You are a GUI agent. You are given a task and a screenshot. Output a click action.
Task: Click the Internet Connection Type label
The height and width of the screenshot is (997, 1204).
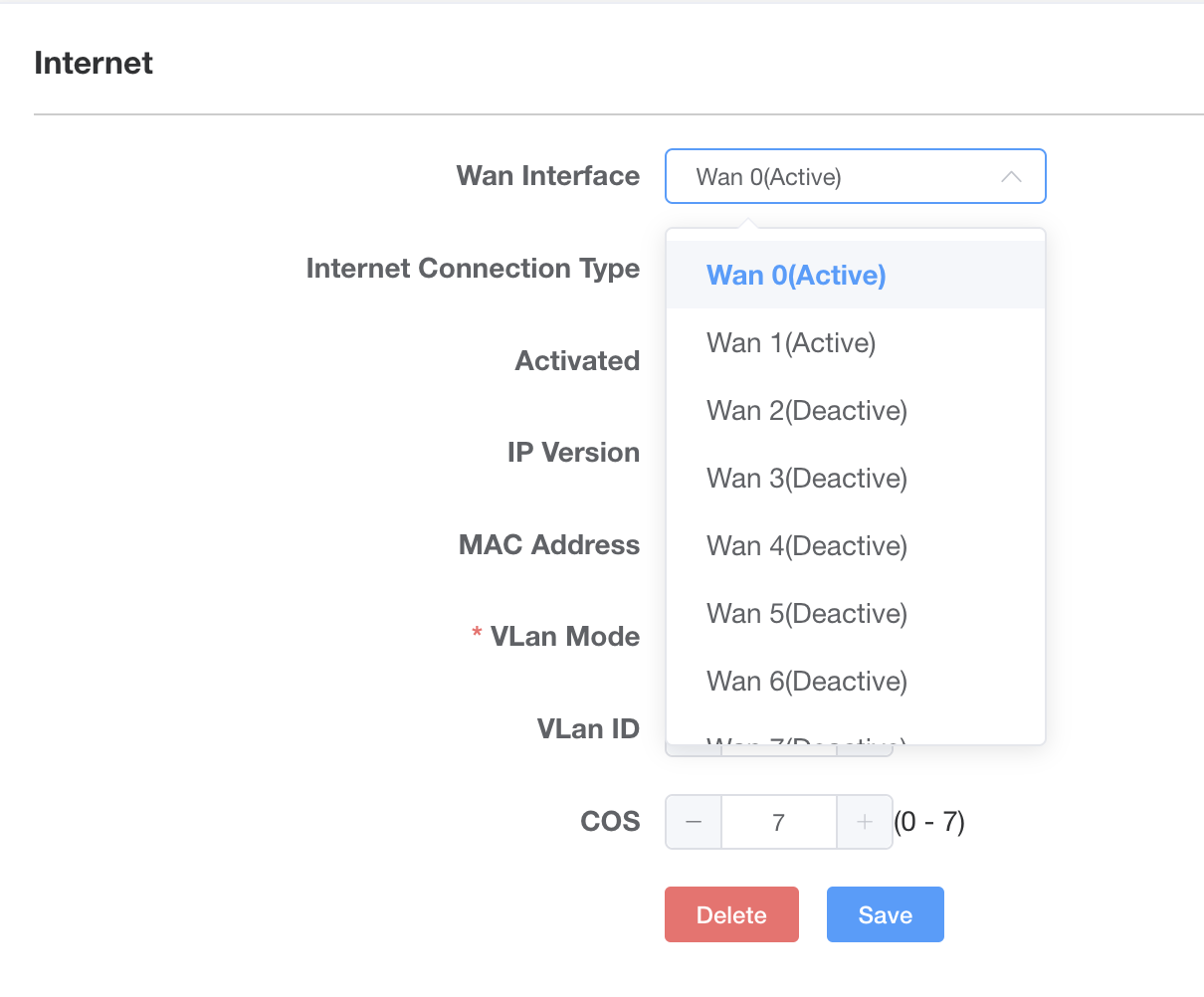pyautogui.click(x=473, y=269)
